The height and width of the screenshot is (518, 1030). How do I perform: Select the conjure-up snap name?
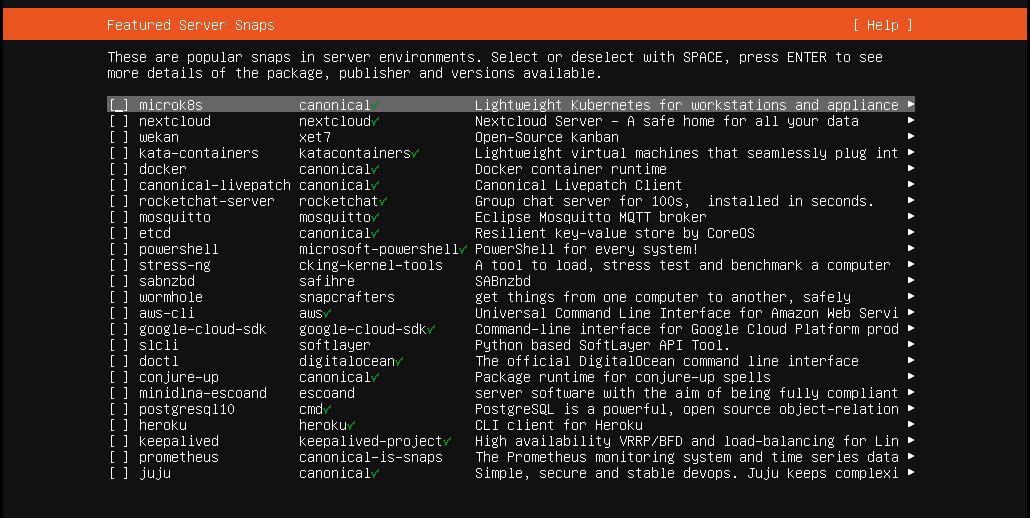tap(179, 377)
